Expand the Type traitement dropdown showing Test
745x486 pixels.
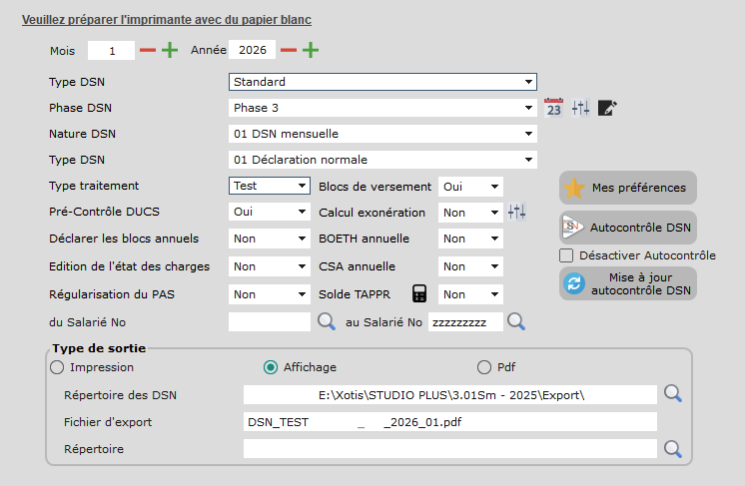coord(270,186)
